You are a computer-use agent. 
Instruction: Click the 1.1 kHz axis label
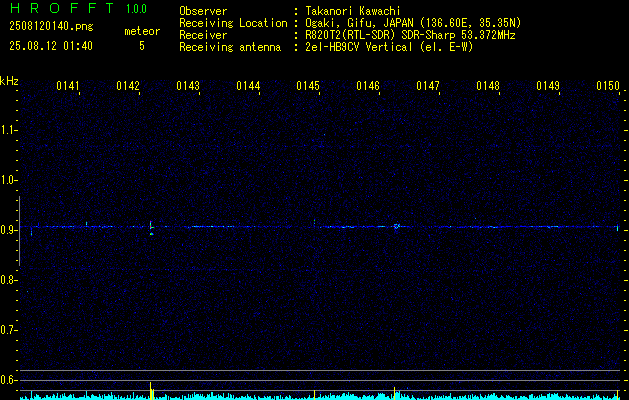(9, 130)
